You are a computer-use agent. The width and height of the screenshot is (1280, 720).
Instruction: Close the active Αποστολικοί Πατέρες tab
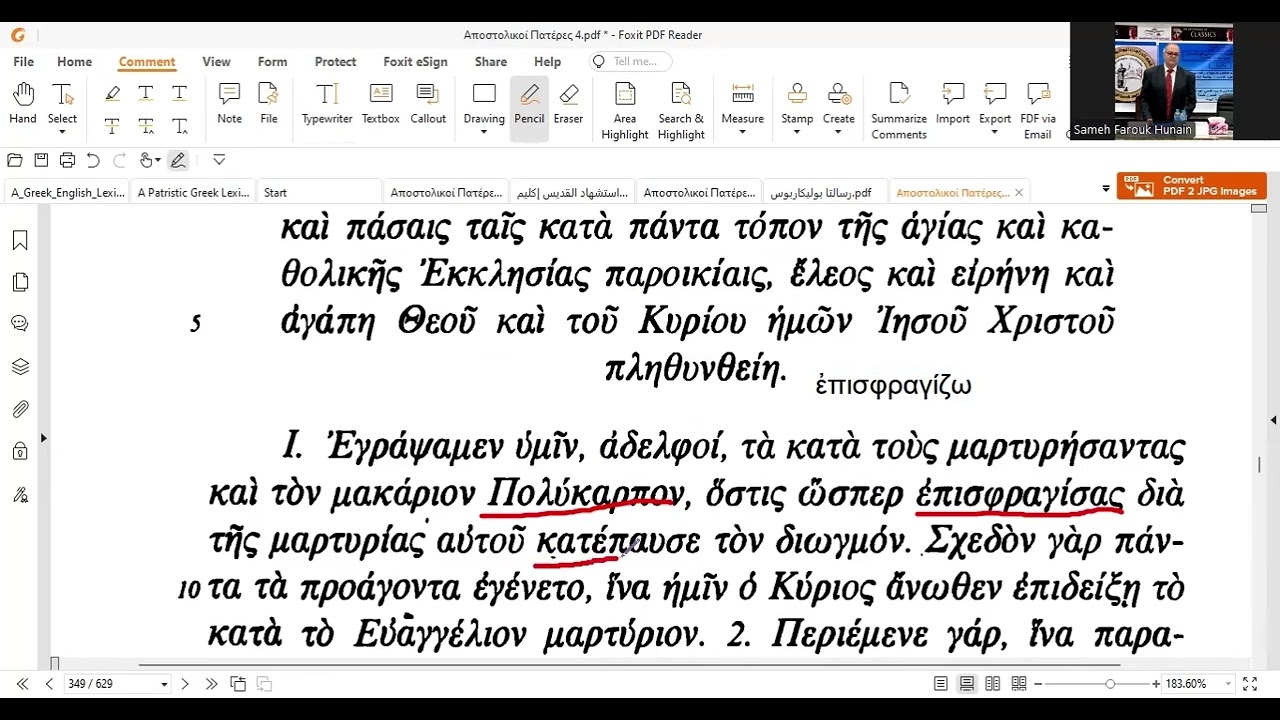coord(1019,192)
